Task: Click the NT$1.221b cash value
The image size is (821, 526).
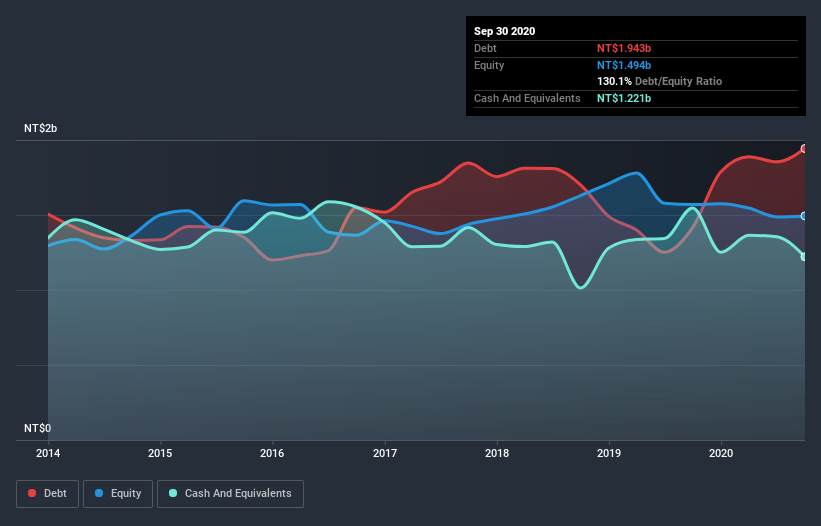Action: tap(624, 98)
